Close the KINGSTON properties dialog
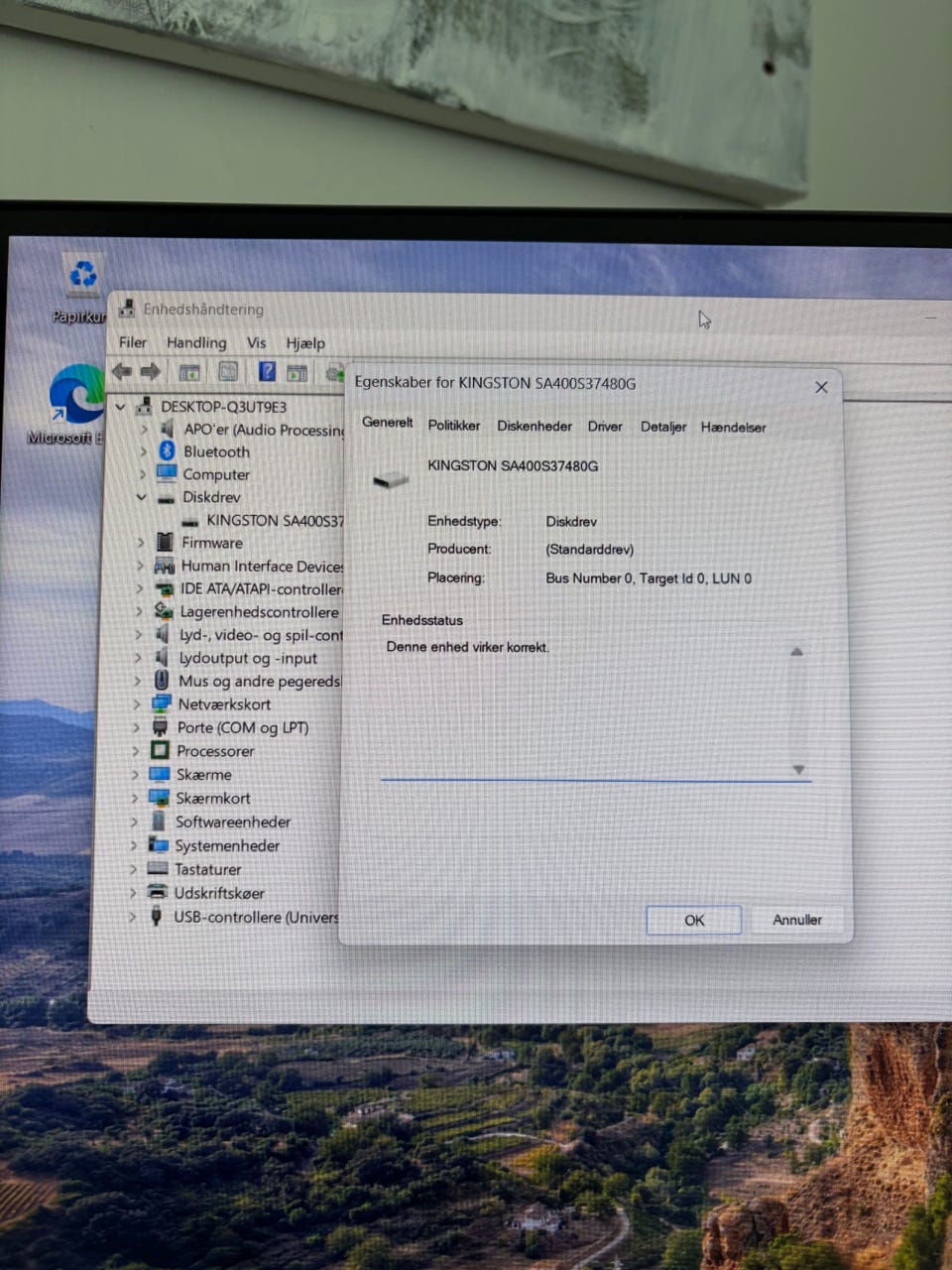Screen dimensions: 952x1270 tap(821, 387)
